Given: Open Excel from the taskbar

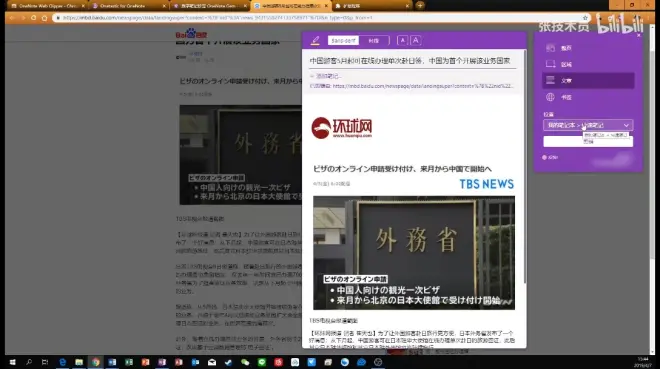Looking at the screenshot, I should pos(129,362).
